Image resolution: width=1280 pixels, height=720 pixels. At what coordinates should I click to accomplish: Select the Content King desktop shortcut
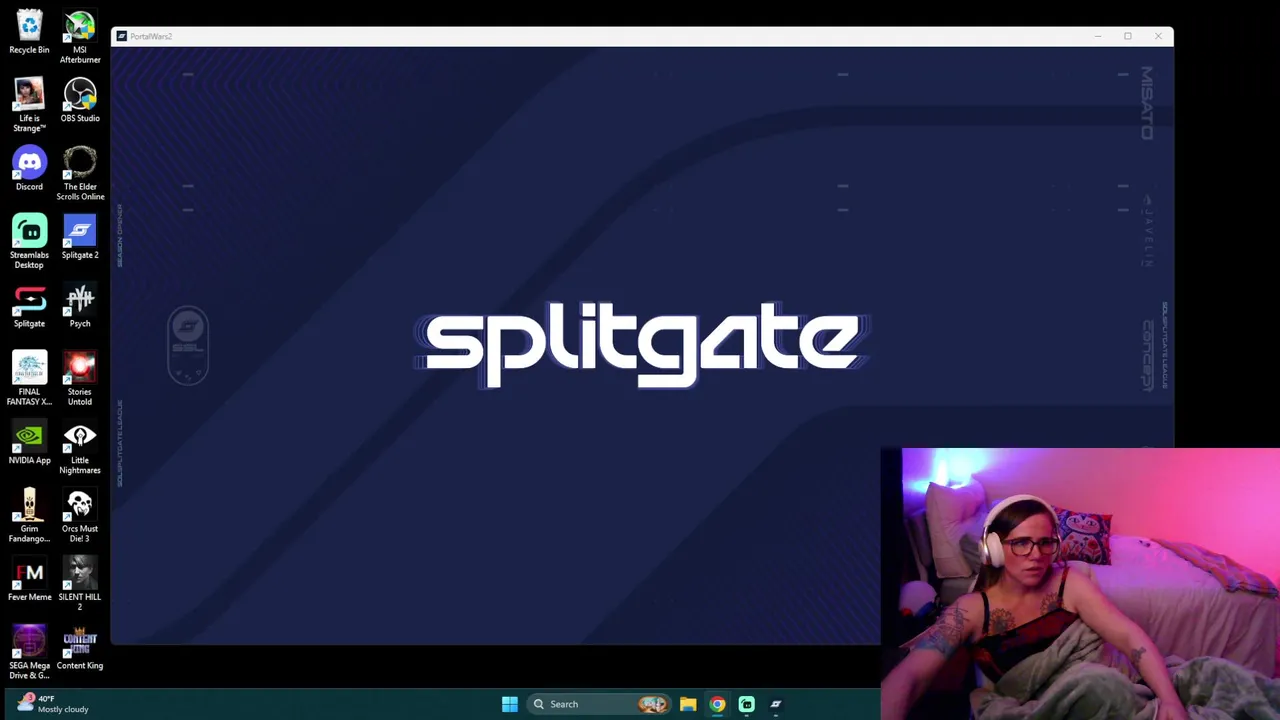[80, 648]
